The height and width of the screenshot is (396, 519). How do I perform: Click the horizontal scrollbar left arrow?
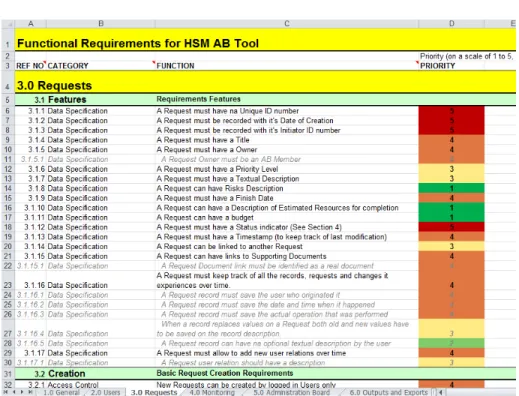(x=441, y=392)
